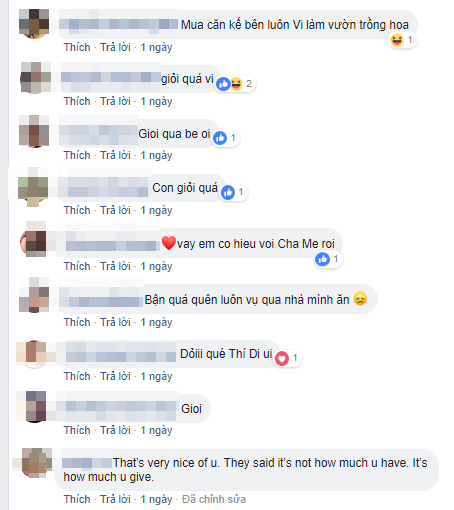Like the 'Bận quá quên luôn' comment
Image resolution: width=454 pixels, height=510 pixels.
pos(77,322)
